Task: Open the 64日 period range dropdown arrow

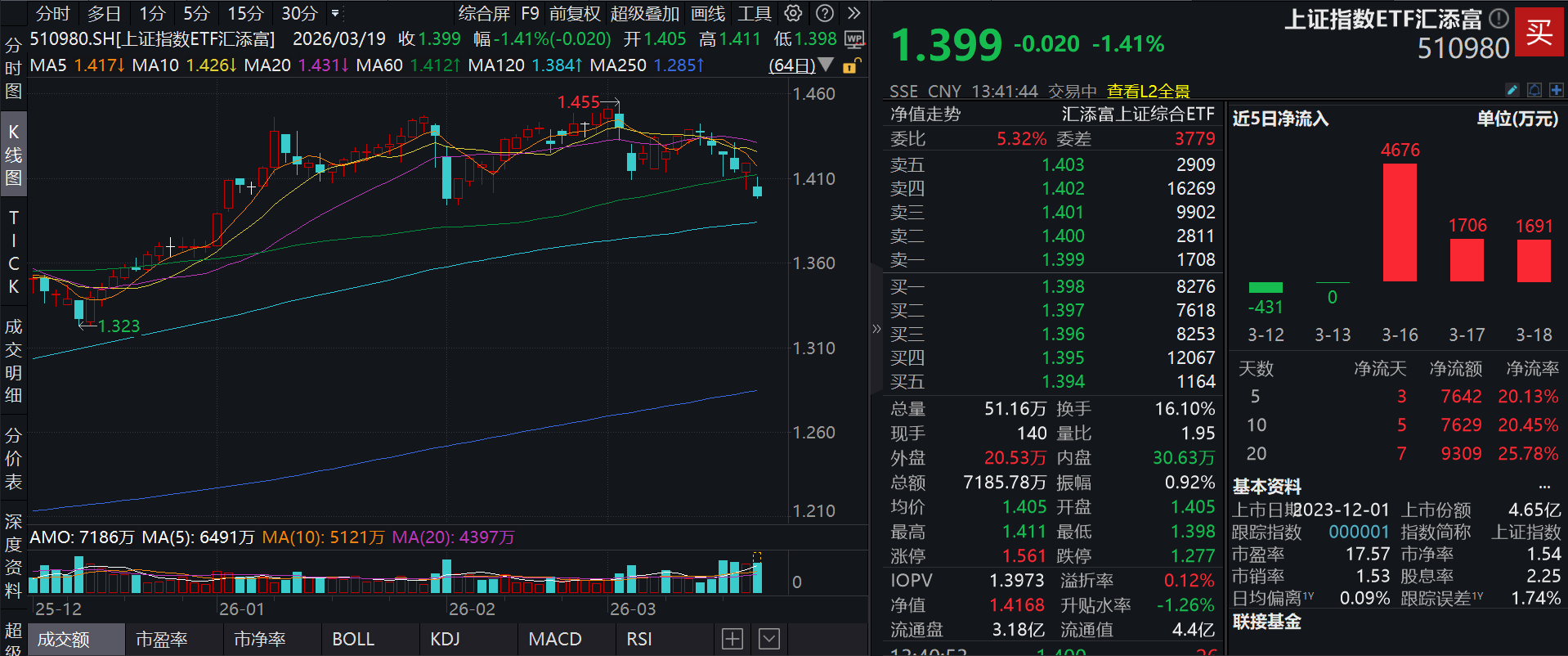Action: [826, 65]
